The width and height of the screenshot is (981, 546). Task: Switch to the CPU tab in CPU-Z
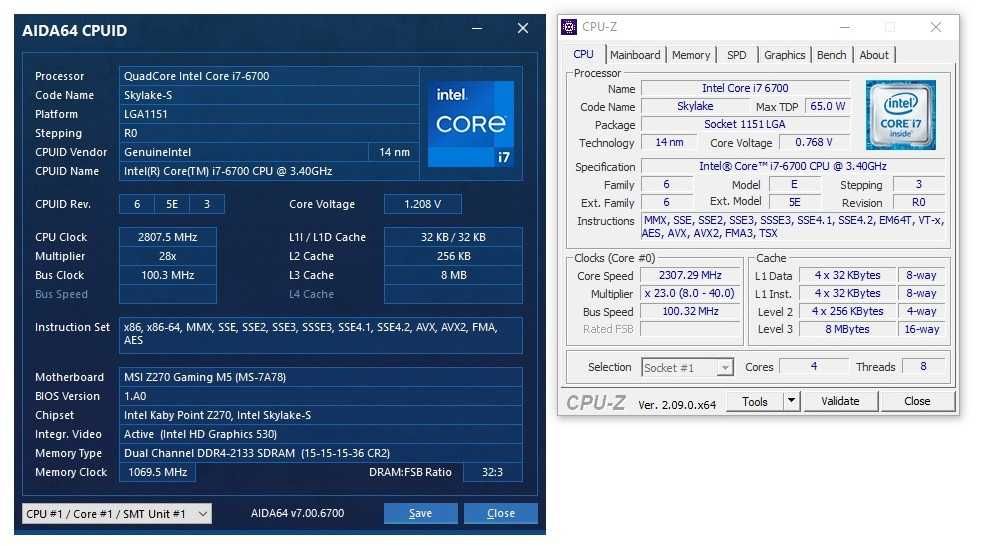[x=583, y=54]
